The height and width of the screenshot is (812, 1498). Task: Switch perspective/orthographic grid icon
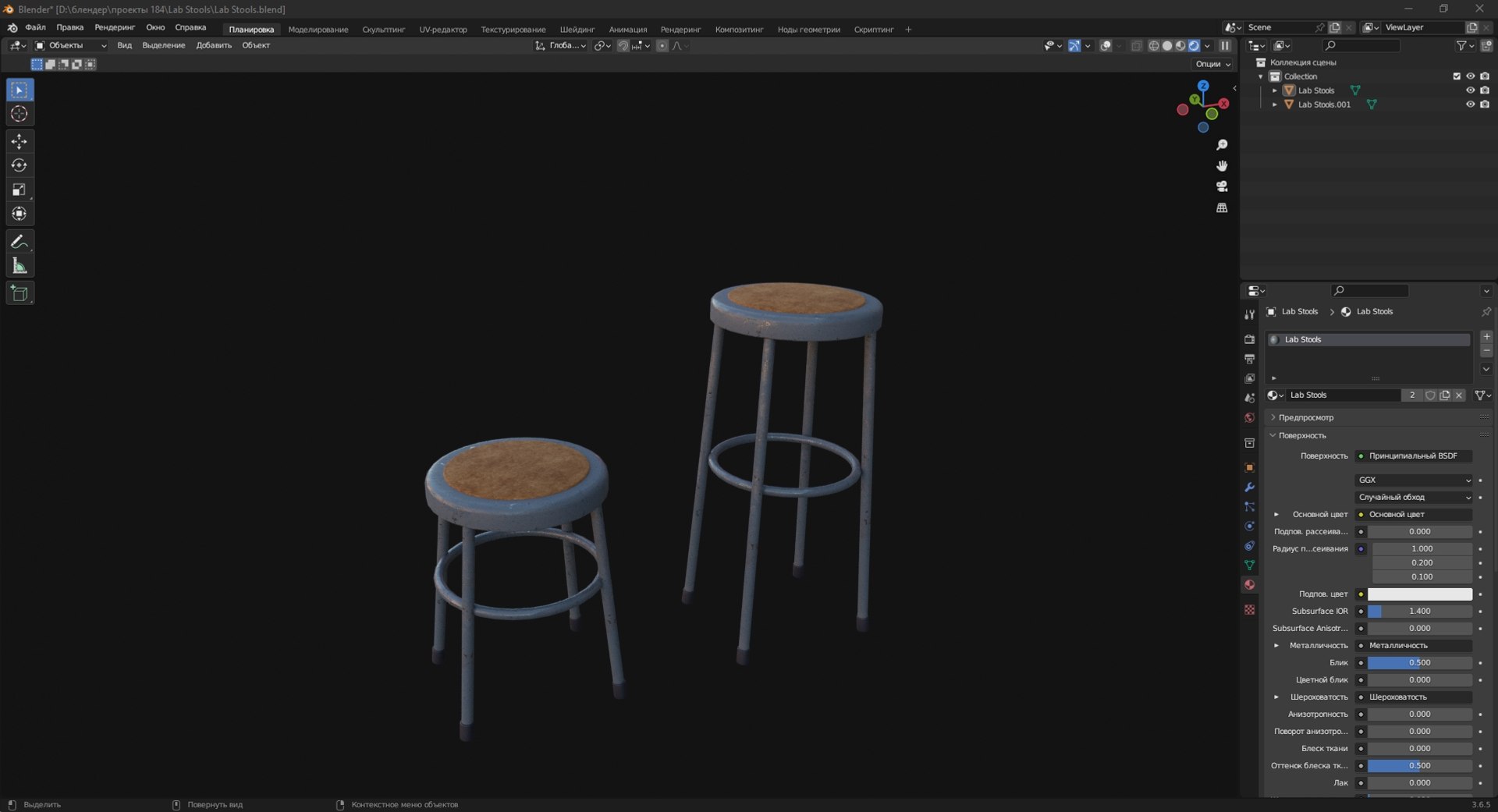[x=1222, y=207]
